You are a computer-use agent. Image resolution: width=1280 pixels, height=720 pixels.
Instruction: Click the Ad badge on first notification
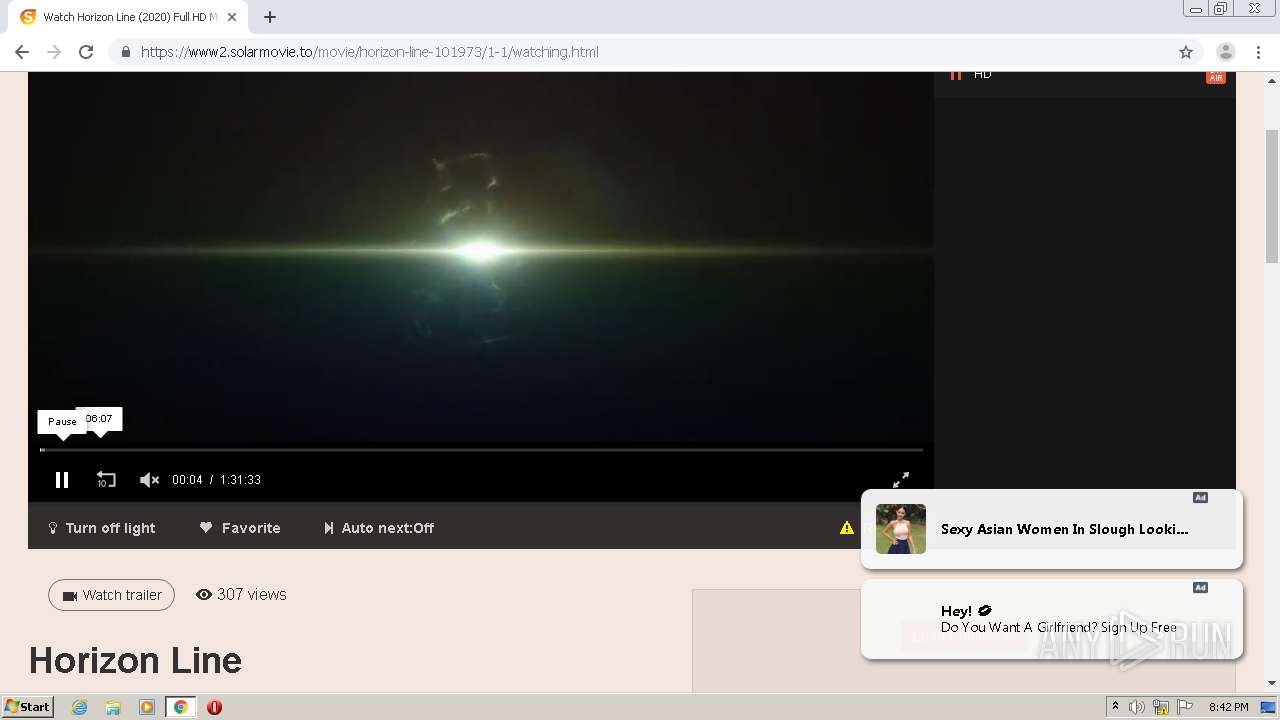point(1200,498)
